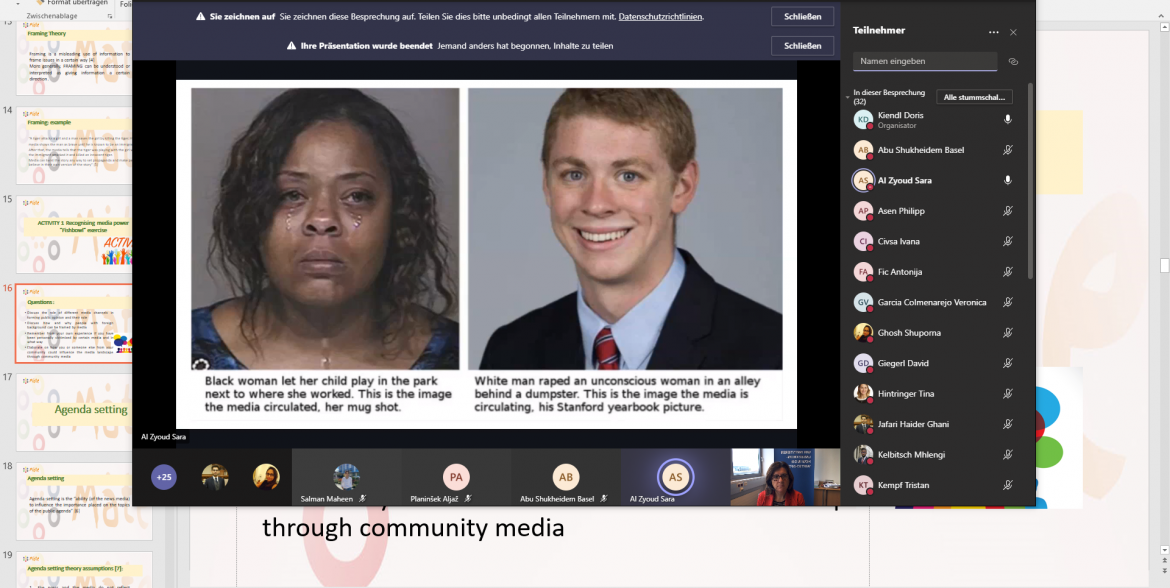Screen dimensions: 1170x588
Task: Select PowerPoint slide 16 'Questions' thumbnail
Action: click(x=75, y=323)
